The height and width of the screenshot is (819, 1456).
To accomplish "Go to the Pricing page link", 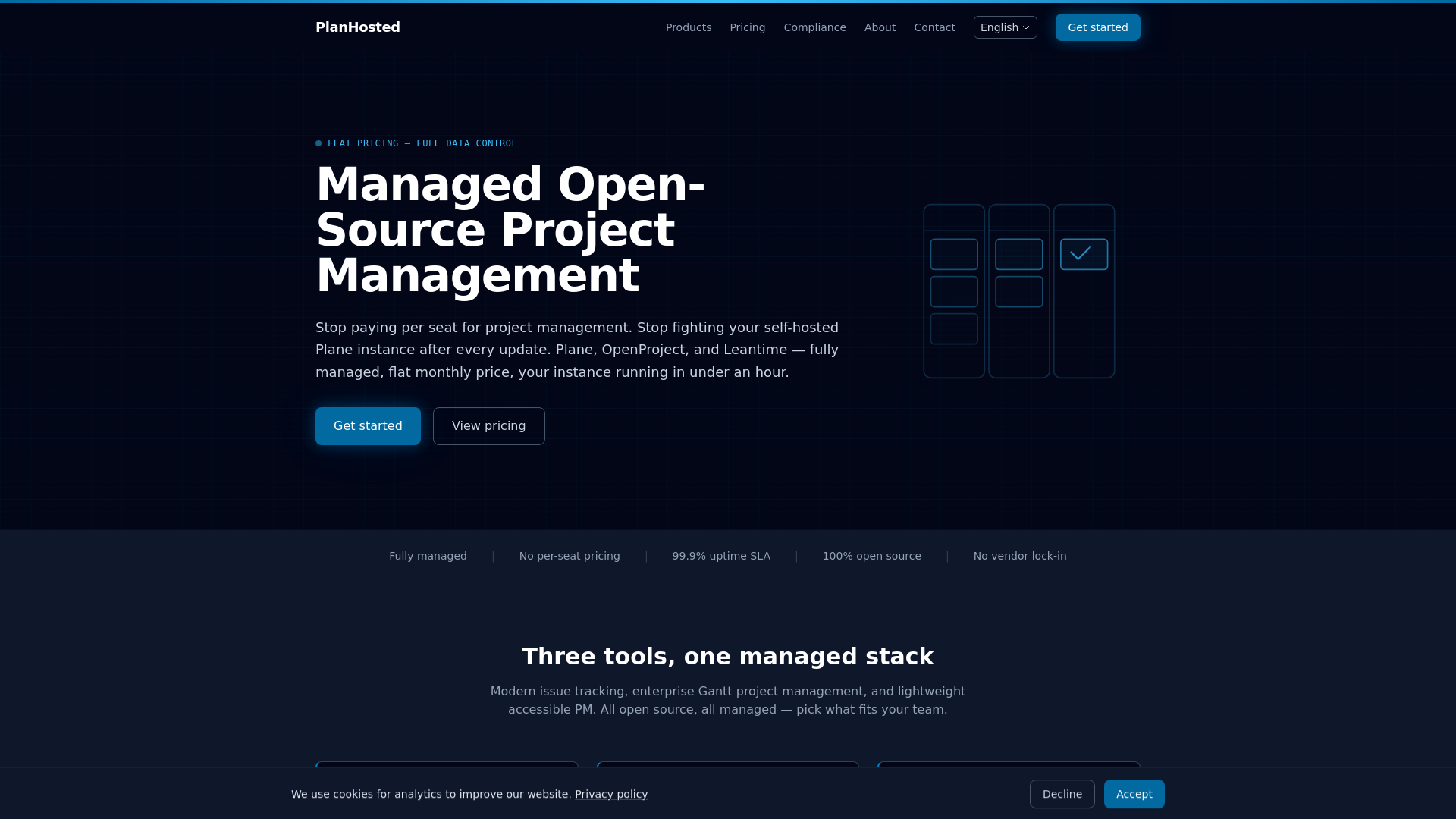I will click(748, 27).
